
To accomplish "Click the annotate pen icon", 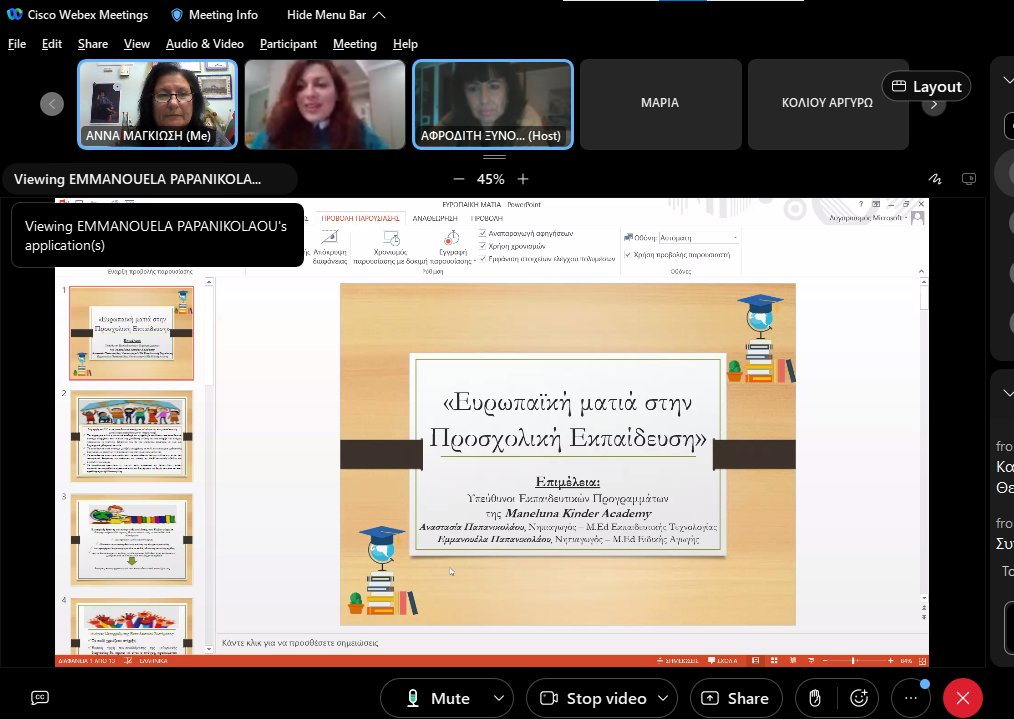I will coord(935,180).
